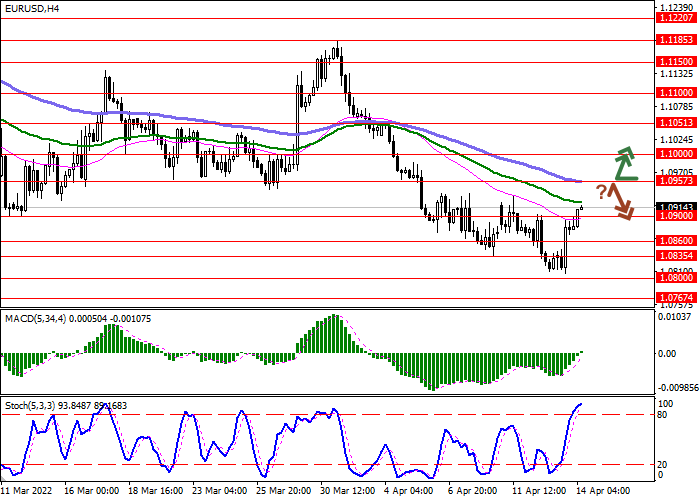This screenshot has height=500, width=700.
Task: Click the 1.10000 red level label
Action: [x=678, y=154]
